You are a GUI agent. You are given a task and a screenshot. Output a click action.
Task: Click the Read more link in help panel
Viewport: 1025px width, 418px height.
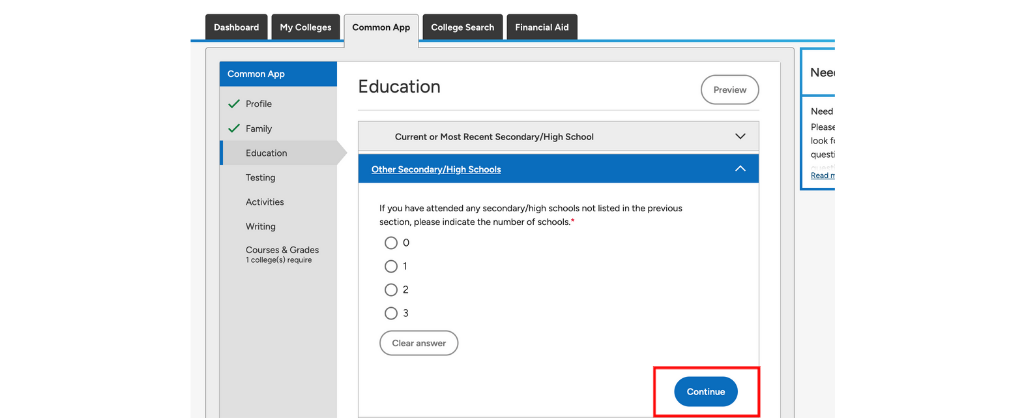point(822,175)
